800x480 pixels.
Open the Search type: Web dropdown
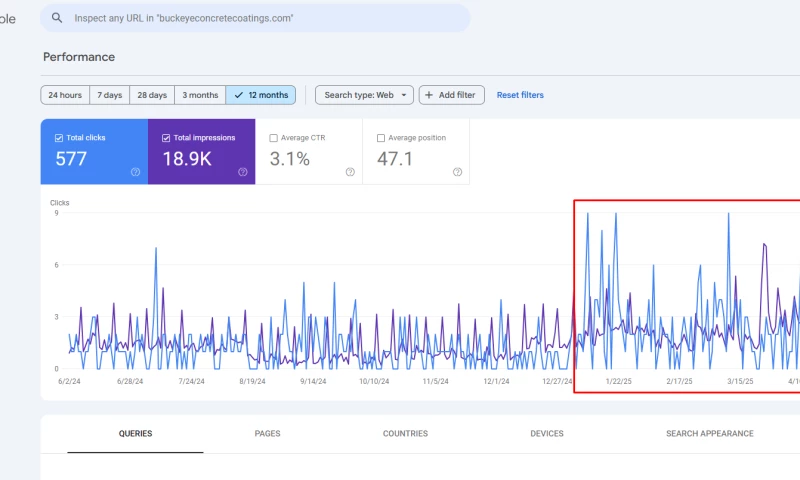click(x=364, y=95)
